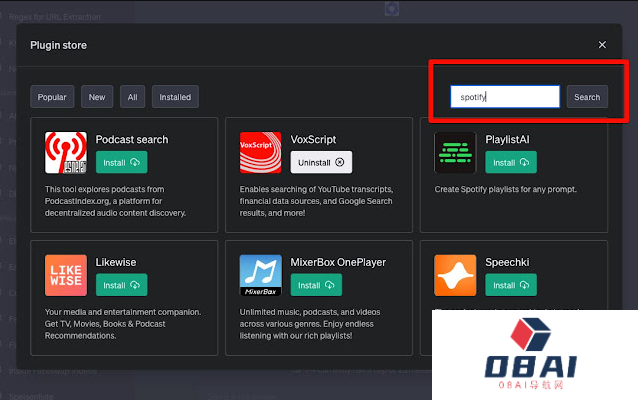Open 'Regex for URL Extraction' chat in background sidebar
This screenshot has width=638, height=400.
pos(55,17)
